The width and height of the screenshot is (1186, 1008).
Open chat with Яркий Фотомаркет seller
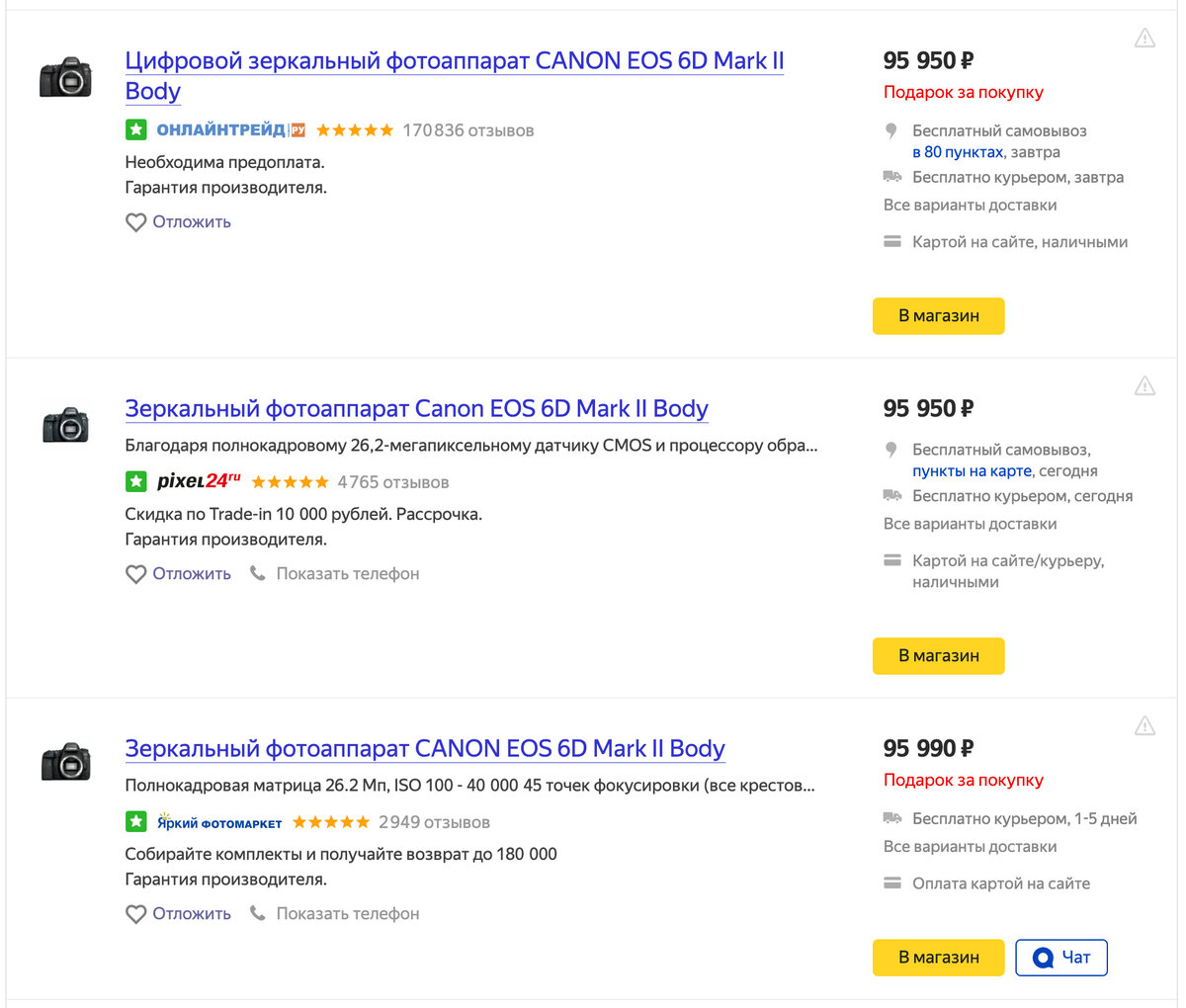click(x=1060, y=958)
